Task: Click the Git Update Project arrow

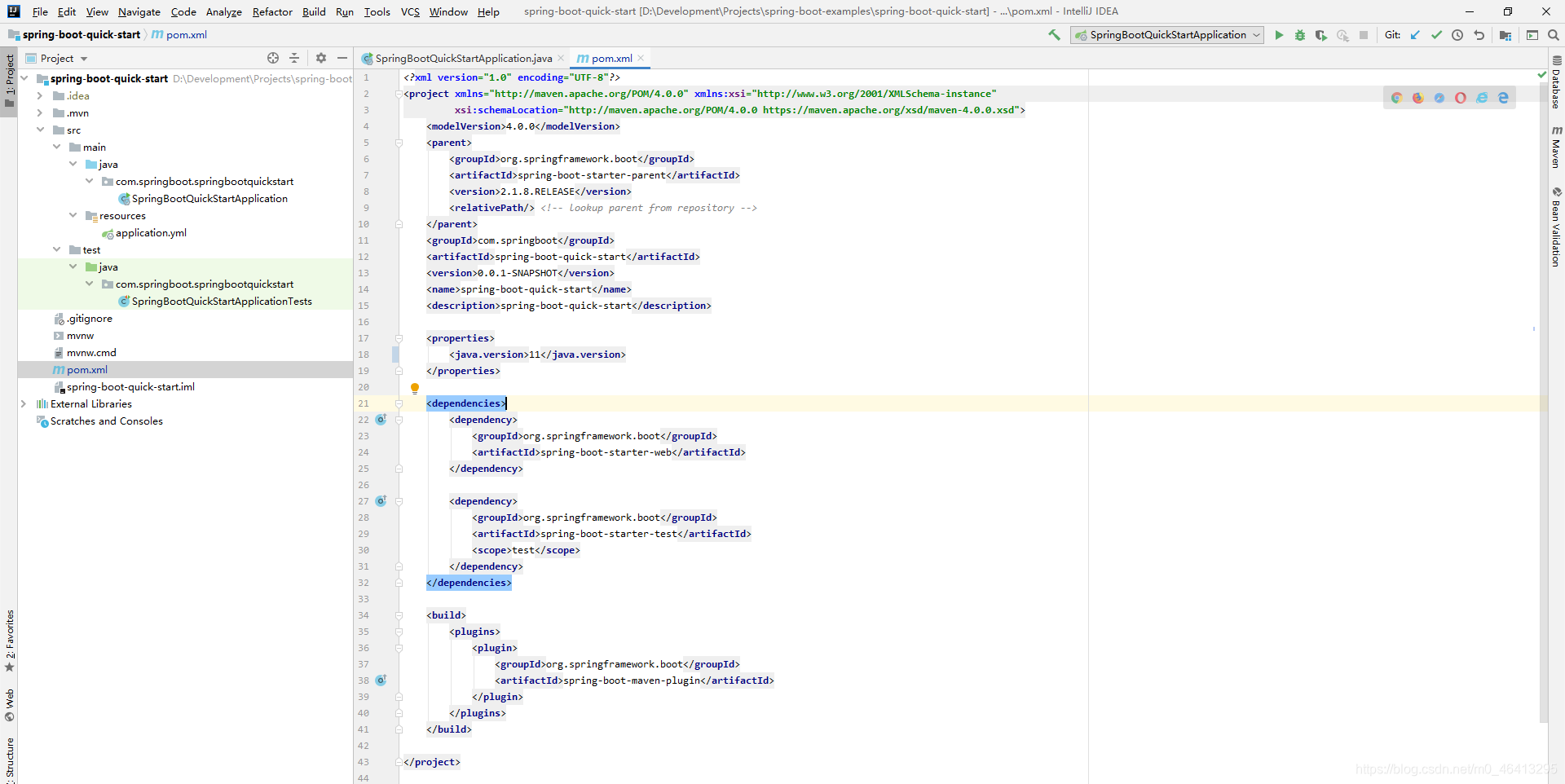Action: point(1415,35)
